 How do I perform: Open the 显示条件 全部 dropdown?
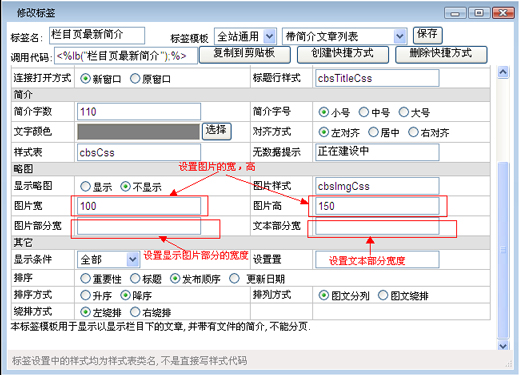click(109, 259)
